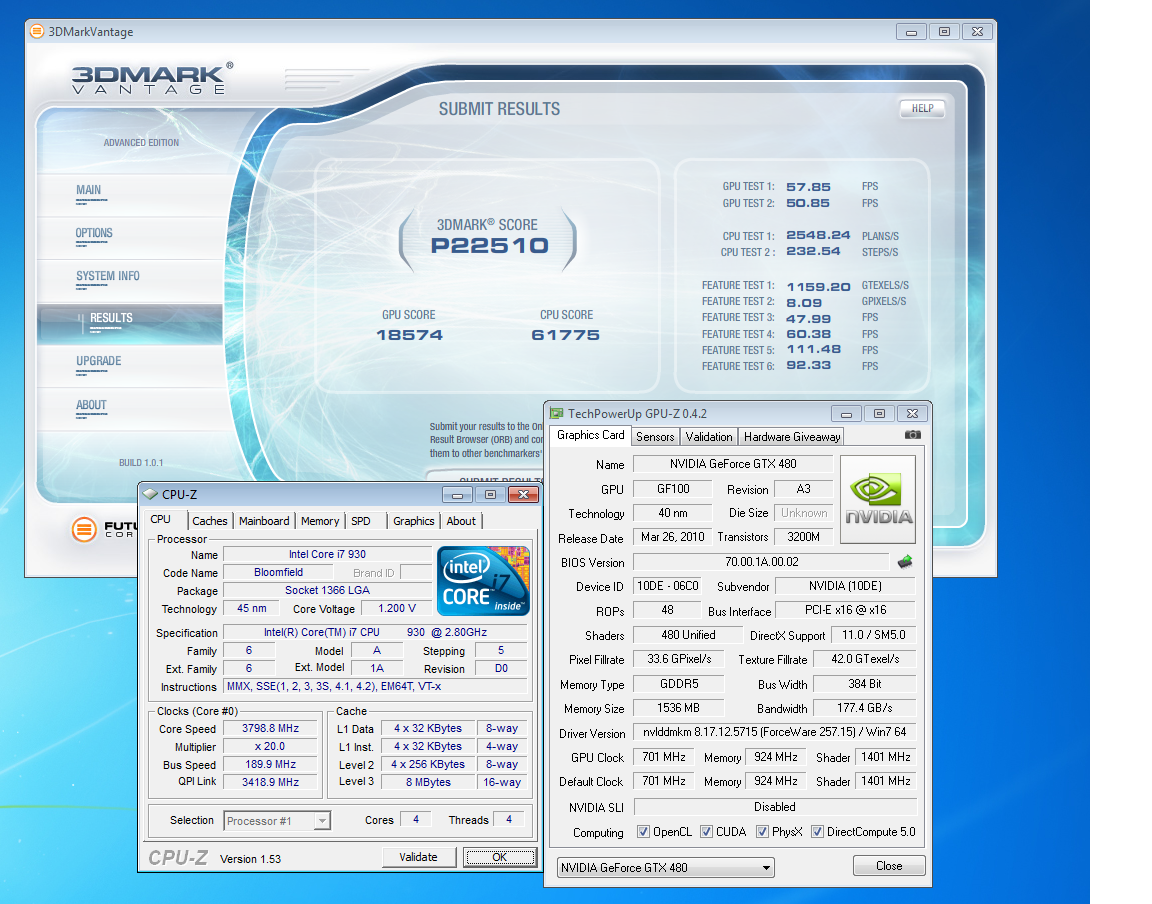Image resolution: width=1152 pixels, height=904 pixels.
Task: Open the Validation tab in GPU-Z
Action: click(709, 437)
